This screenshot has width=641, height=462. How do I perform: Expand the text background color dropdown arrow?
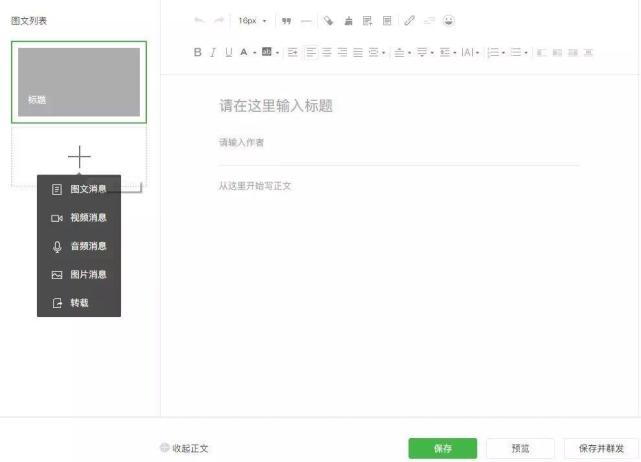pos(277,52)
